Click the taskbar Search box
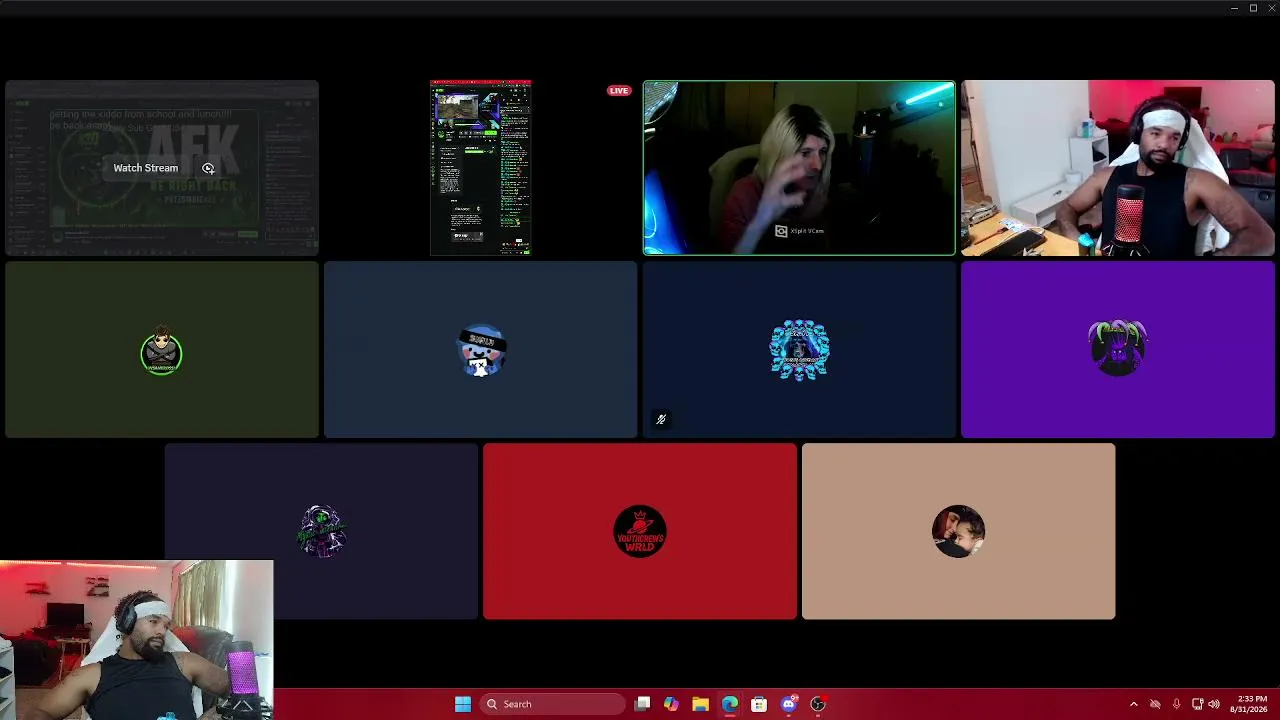Image resolution: width=1280 pixels, height=720 pixels. 552,704
